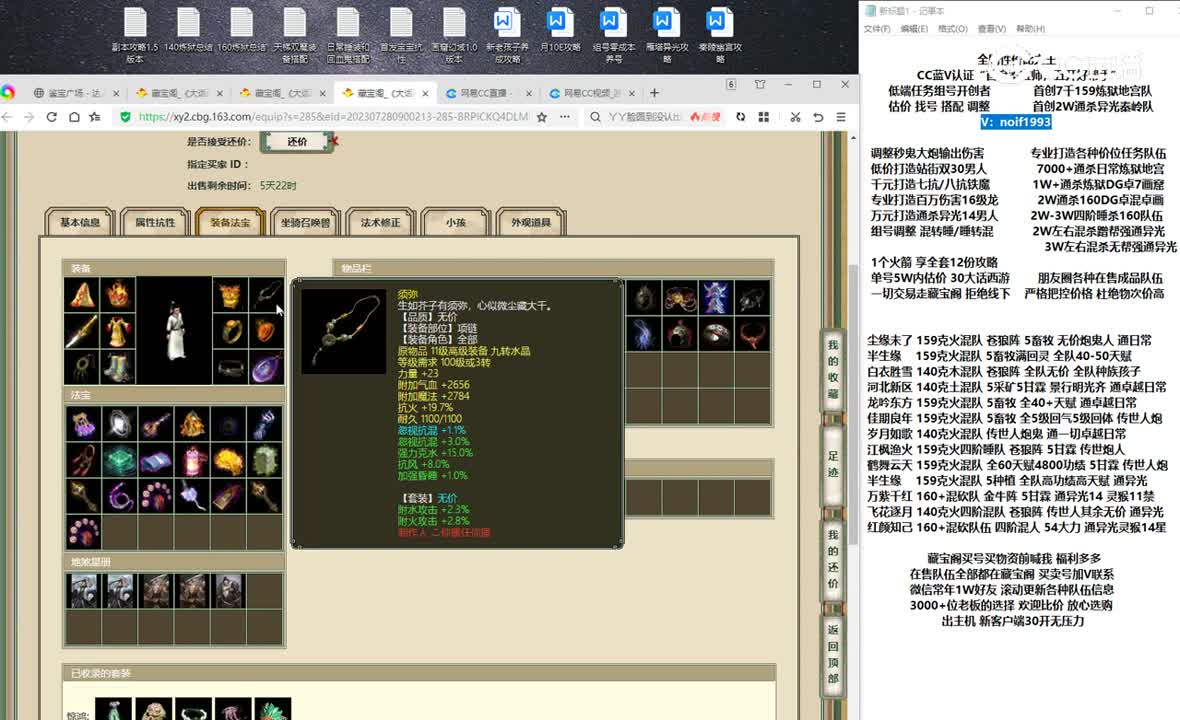Select the triangular hat equipment icon
This screenshot has height=720, width=1180.
(82, 296)
